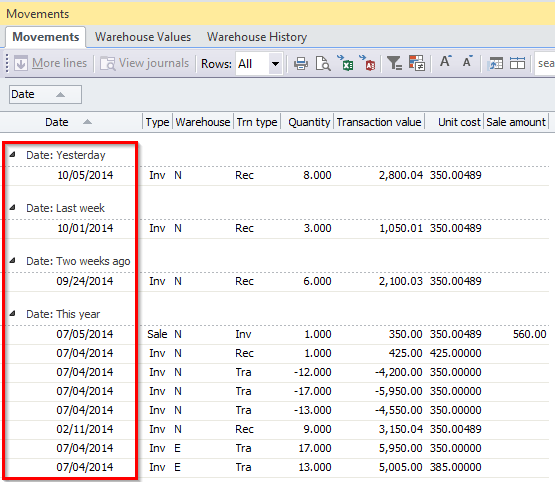Screen dimensions: 555x482
Task: Open the filter editor funnel icon
Action: tap(394, 63)
